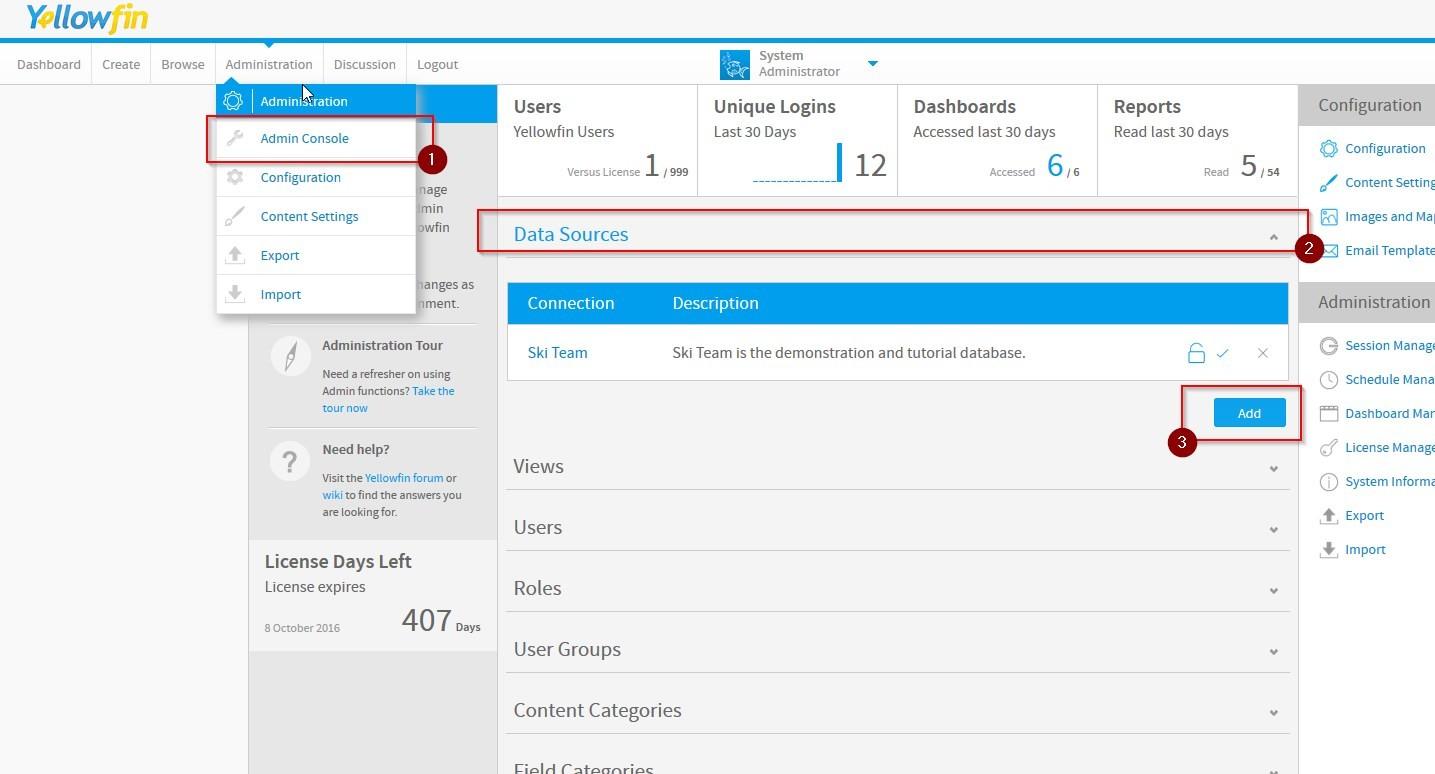Screen dimensions: 1435x774
Task: Open the Administration menu in the navigation bar
Action: [x=269, y=64]
